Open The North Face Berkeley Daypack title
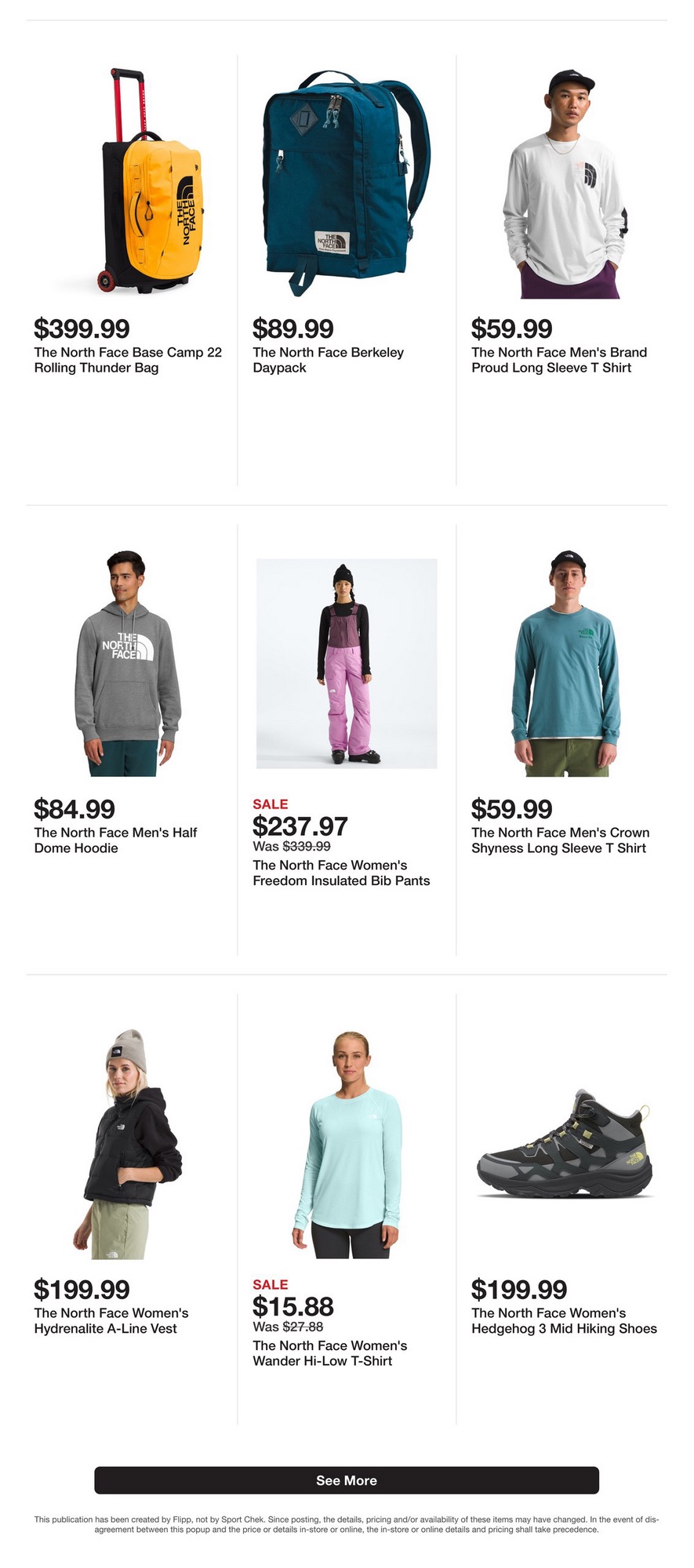694x1568 pixels. (x=328, y=360)
